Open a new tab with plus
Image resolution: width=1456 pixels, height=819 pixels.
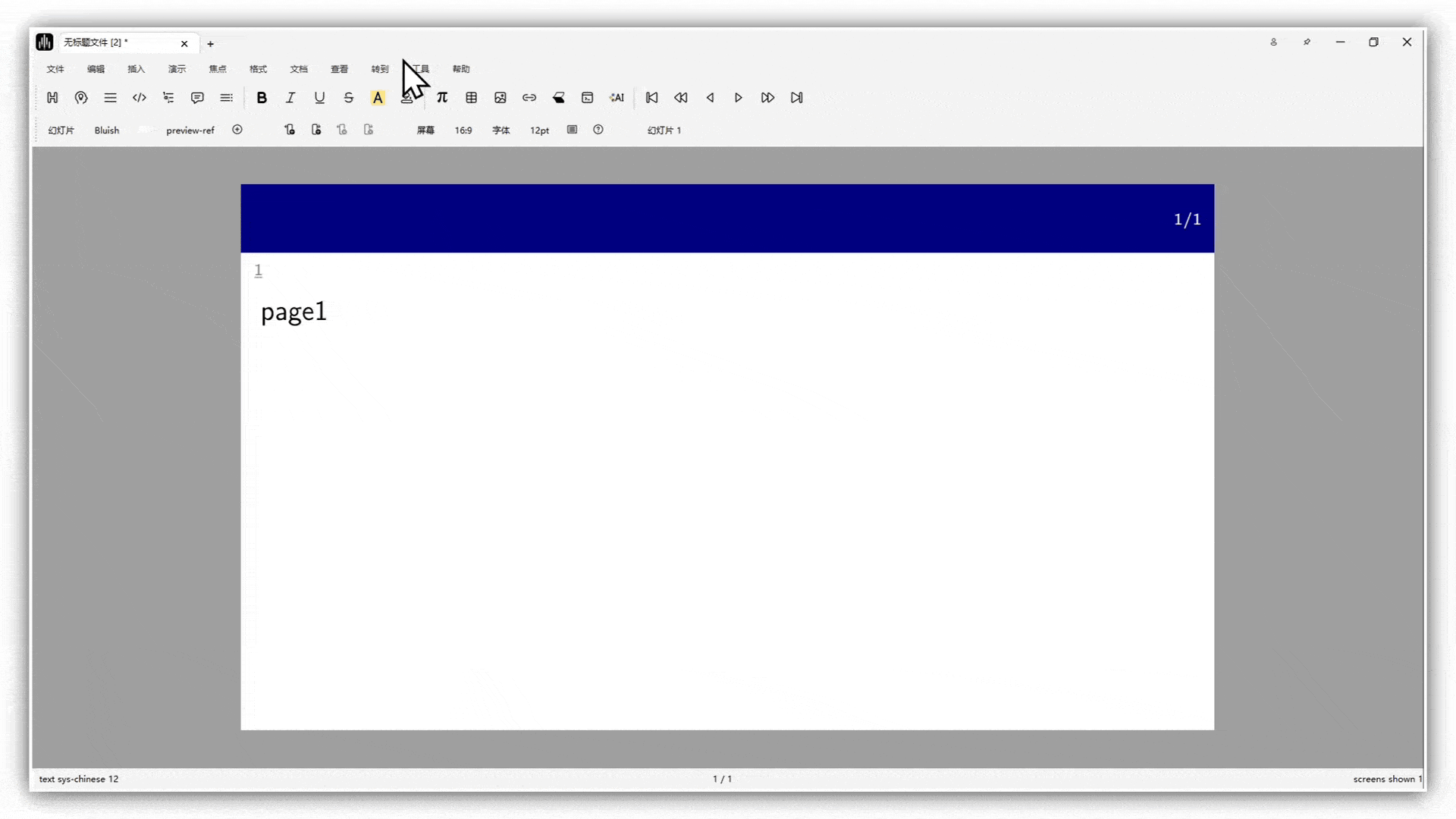click(x=211, y=44)
